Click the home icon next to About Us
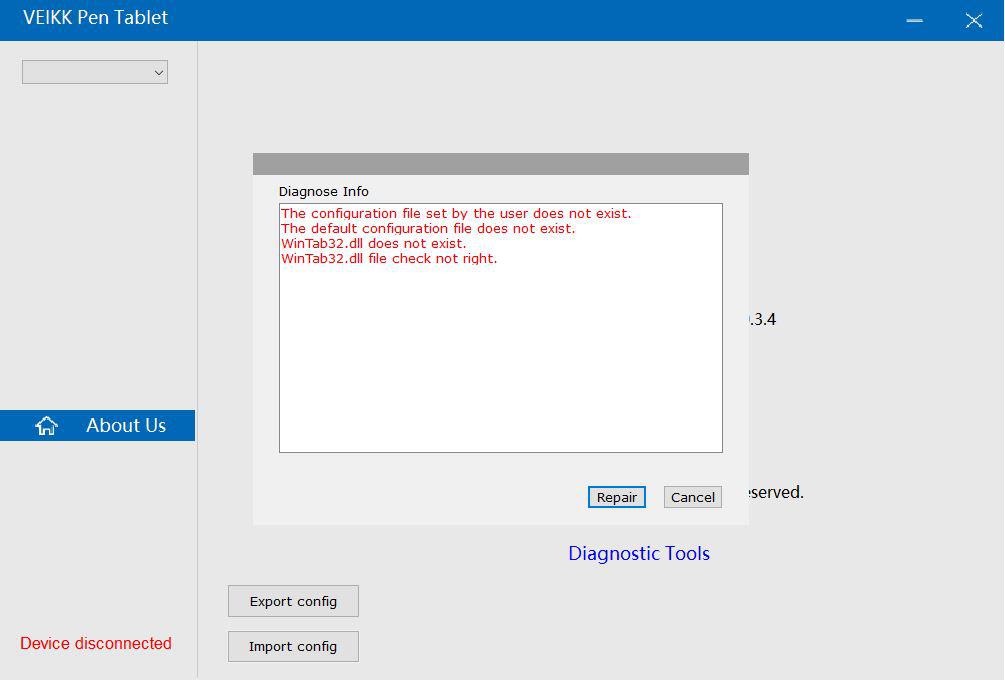Image resolution: width=1005 pixels, height=680 pixels. [x=45, y=425]
